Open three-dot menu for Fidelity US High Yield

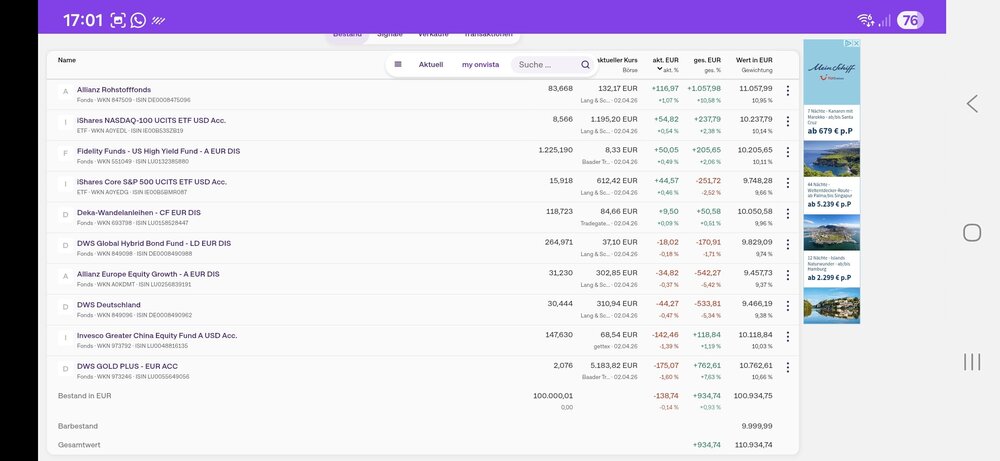coord(788,152)
